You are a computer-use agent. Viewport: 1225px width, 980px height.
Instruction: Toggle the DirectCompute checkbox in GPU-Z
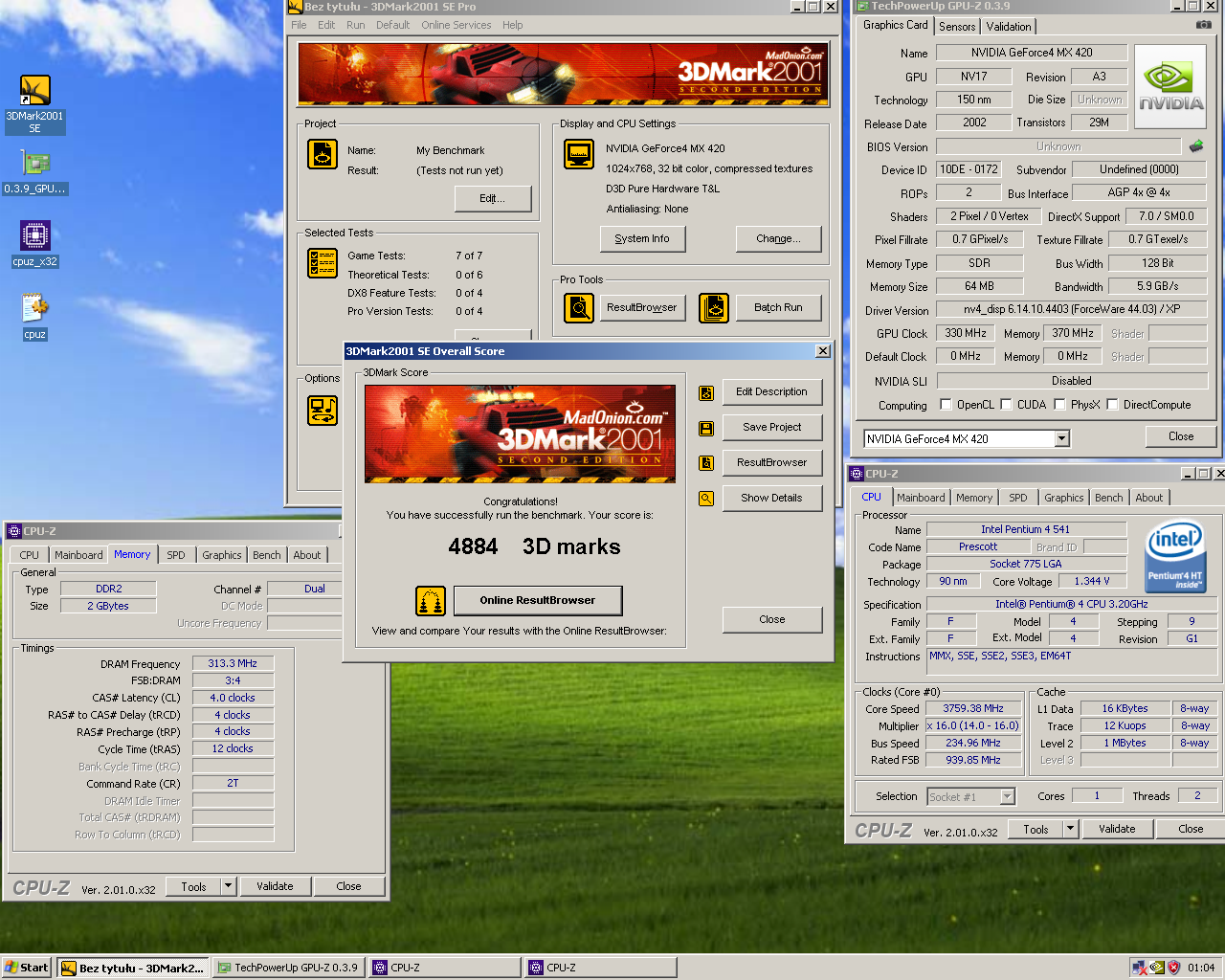1112,405
